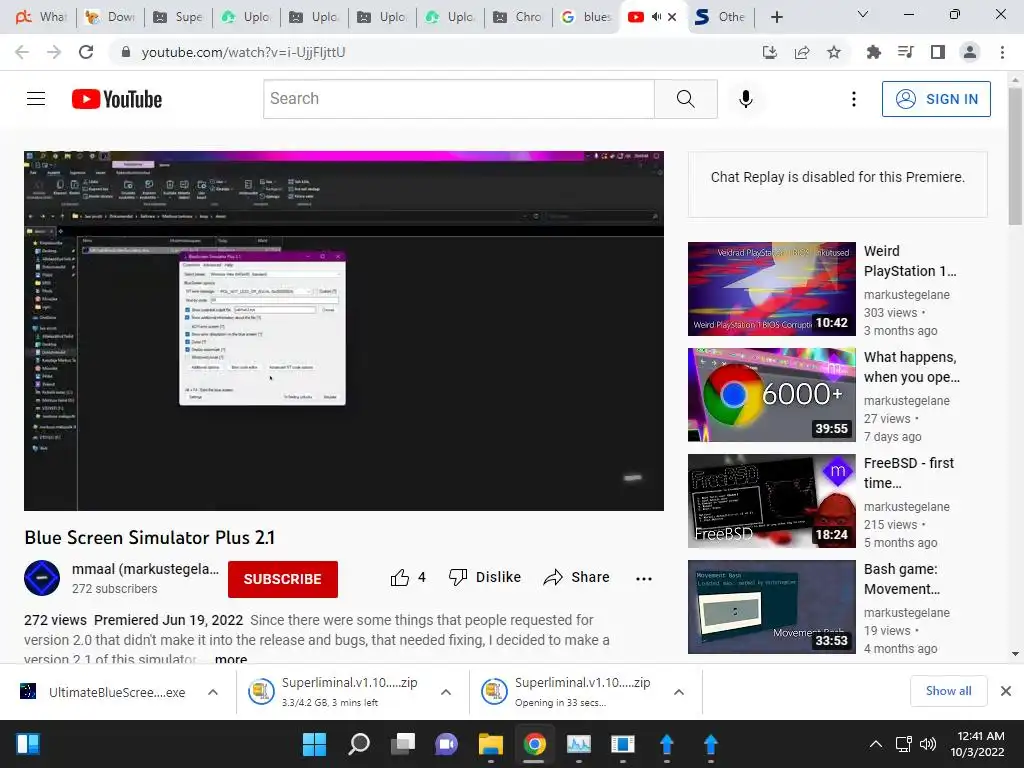
Task: Dislike the video
Action: (x=485, y=577)
